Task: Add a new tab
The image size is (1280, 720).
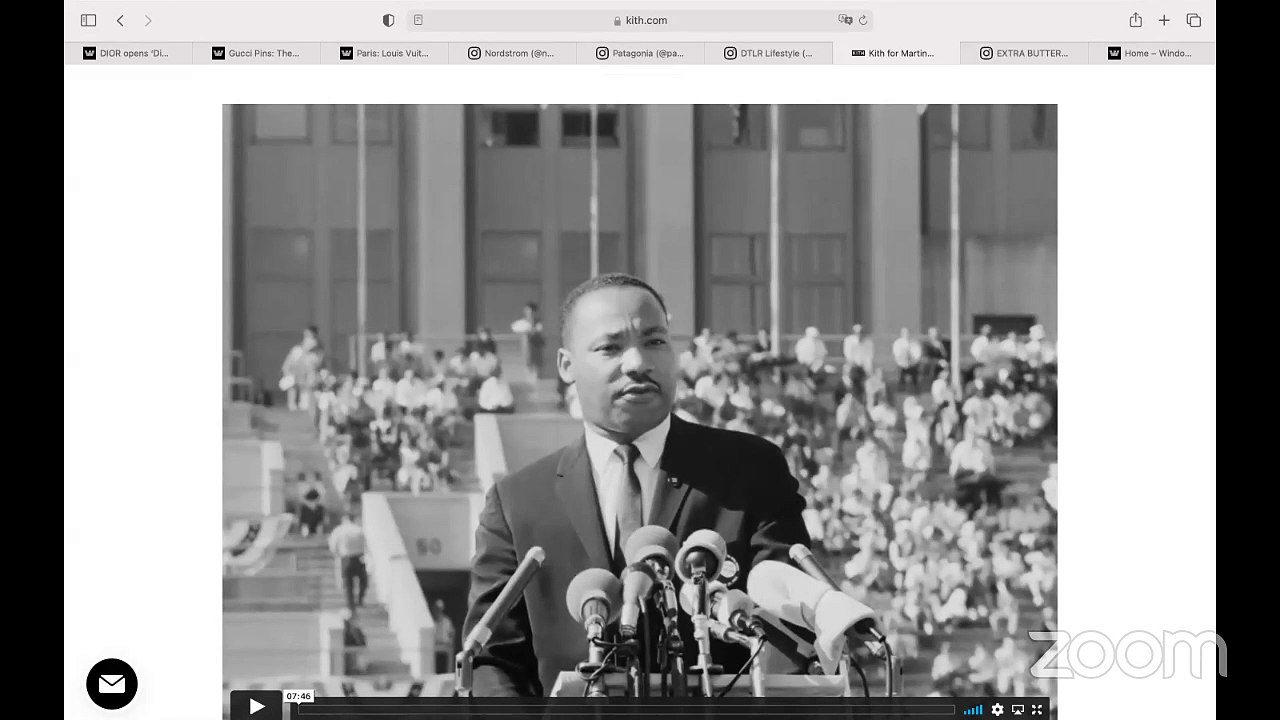Action: click(x=1164, y=20)
